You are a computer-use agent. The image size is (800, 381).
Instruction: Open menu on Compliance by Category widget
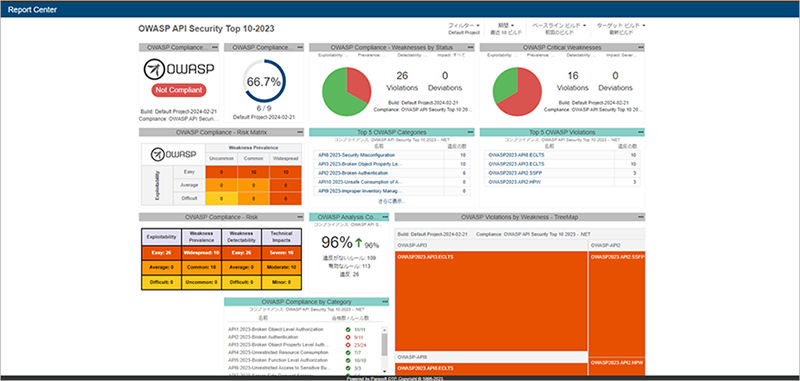click(385, 301)
